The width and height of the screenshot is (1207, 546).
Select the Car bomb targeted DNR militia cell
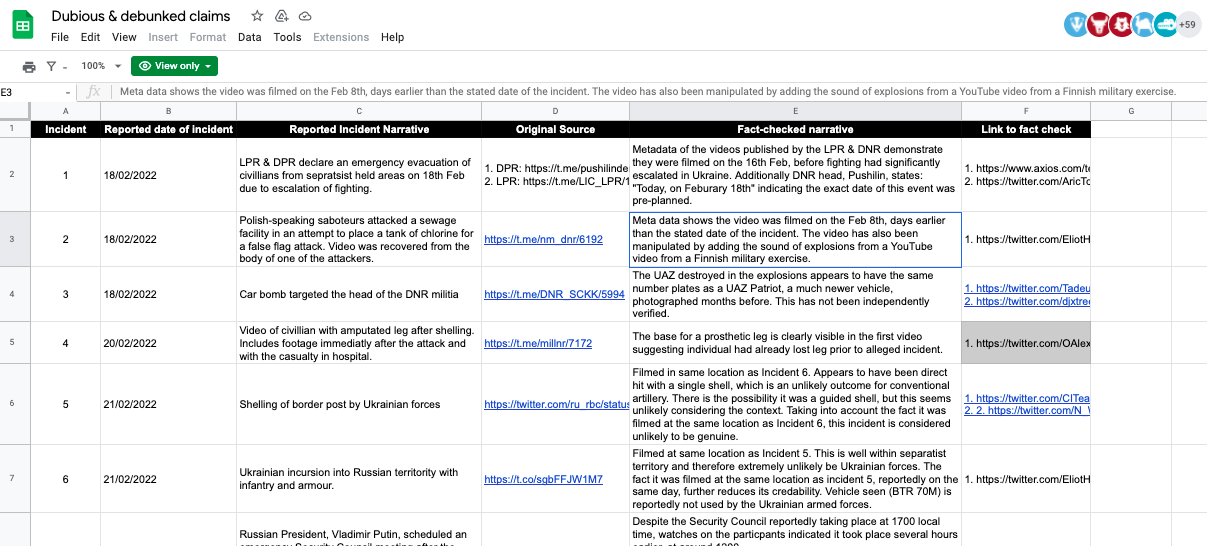click(359, 294)
